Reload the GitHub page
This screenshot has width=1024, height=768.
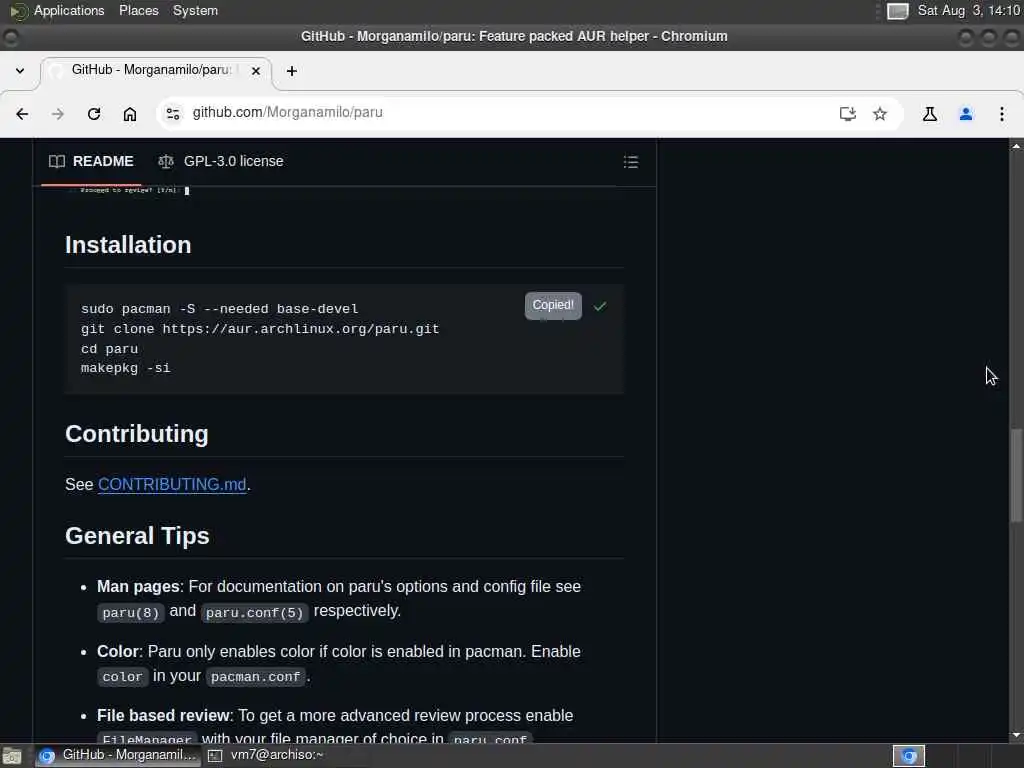(94, 114)
